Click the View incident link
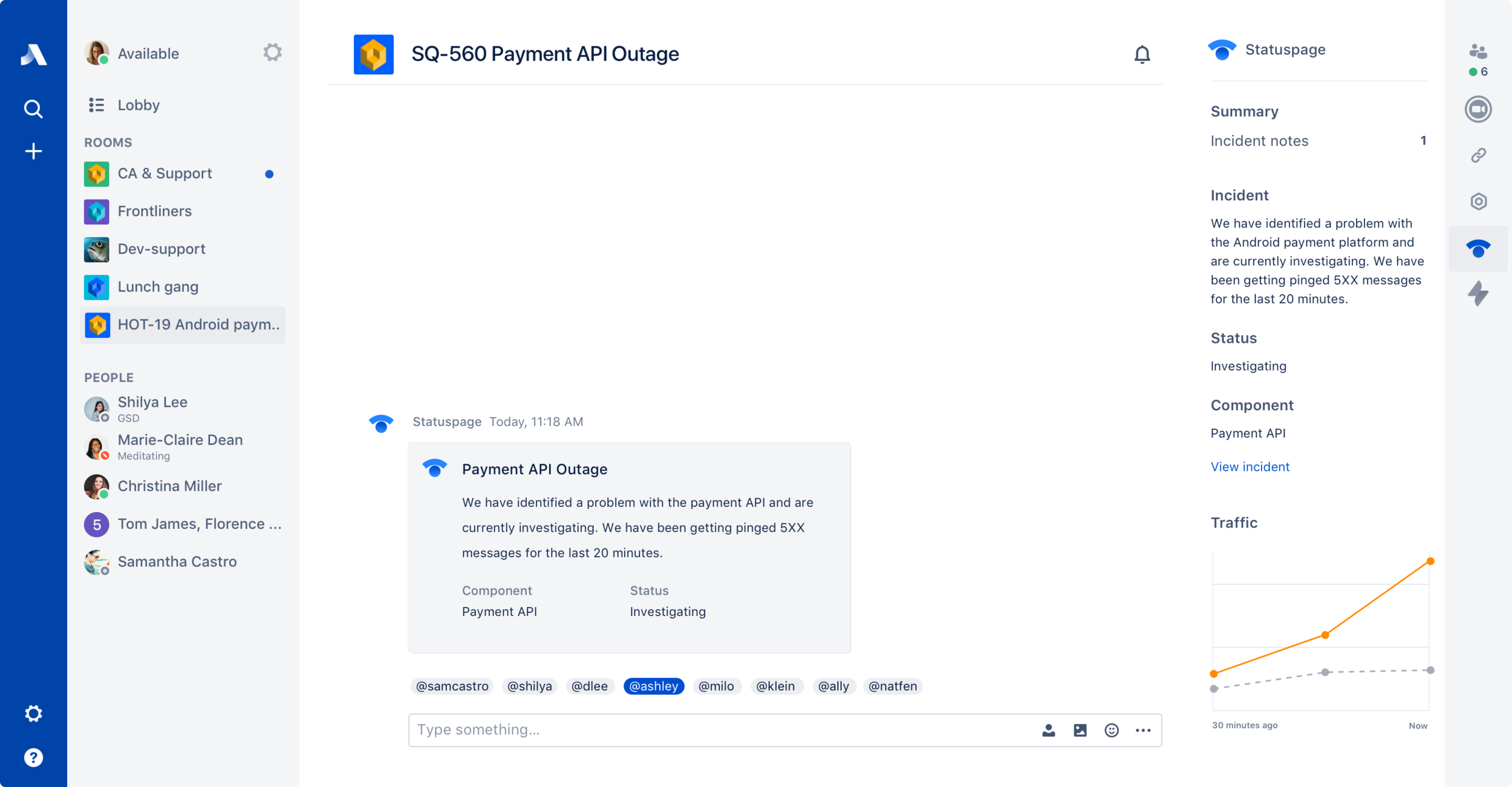The image size is (1512, 787). coord(1250,467)
